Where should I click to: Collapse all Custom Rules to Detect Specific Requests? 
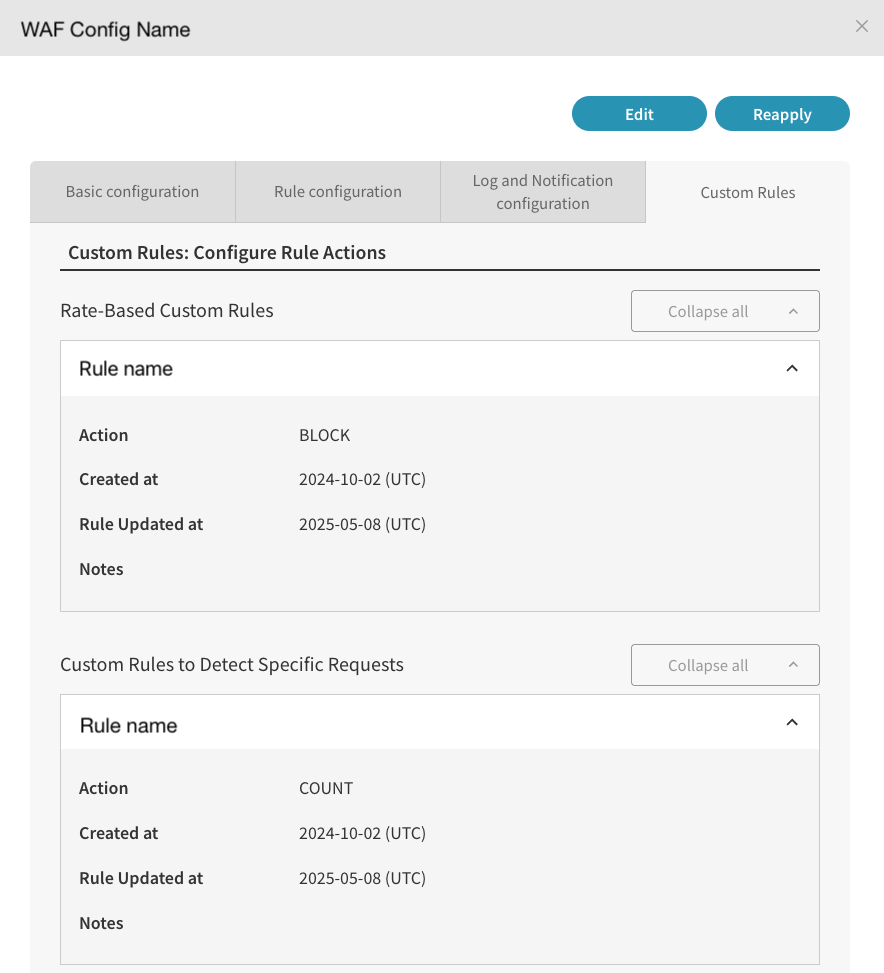pyautogui.click(x=708, y=665)
